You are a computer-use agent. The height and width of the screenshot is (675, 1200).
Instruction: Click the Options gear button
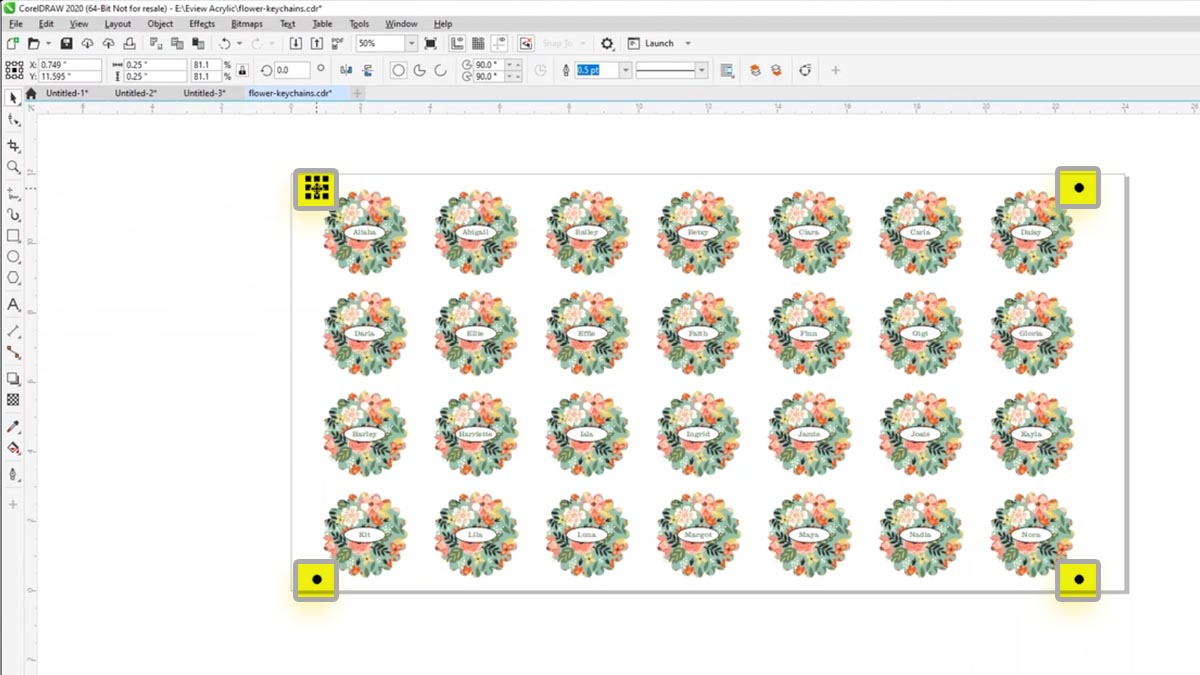click(607, 44)
